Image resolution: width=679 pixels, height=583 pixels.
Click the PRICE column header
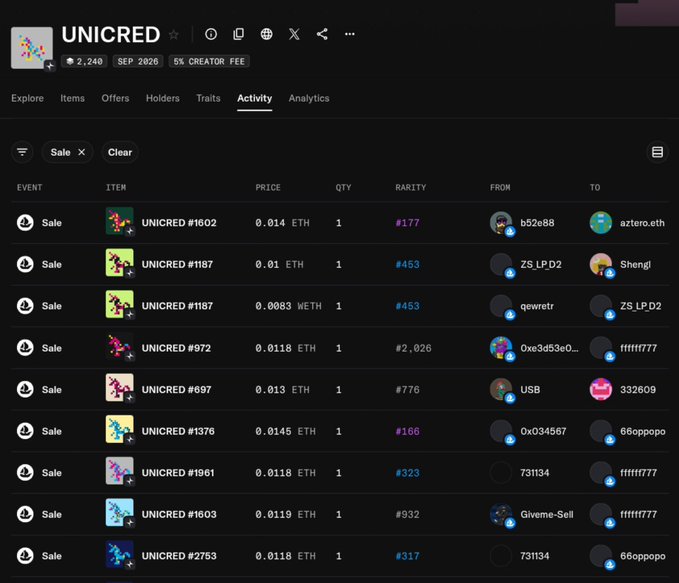pos(268,188)
